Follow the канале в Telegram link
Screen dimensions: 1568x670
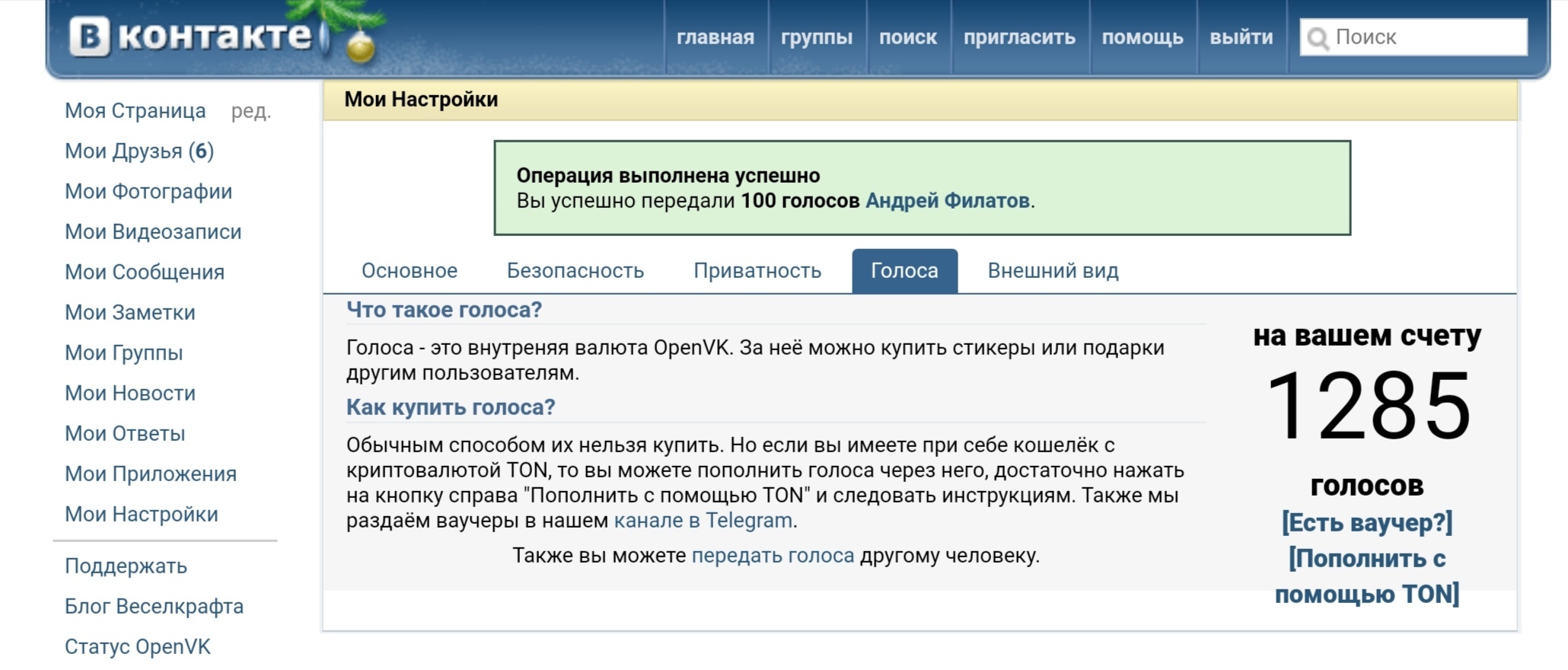click(703, 521)
